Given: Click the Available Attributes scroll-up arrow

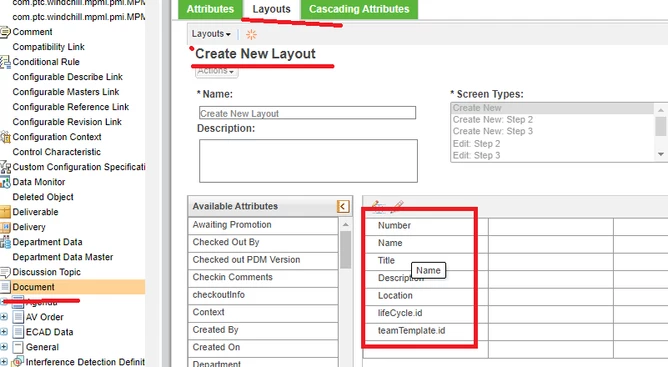Looking at the screenshot, I should click(x=346, y=224).
